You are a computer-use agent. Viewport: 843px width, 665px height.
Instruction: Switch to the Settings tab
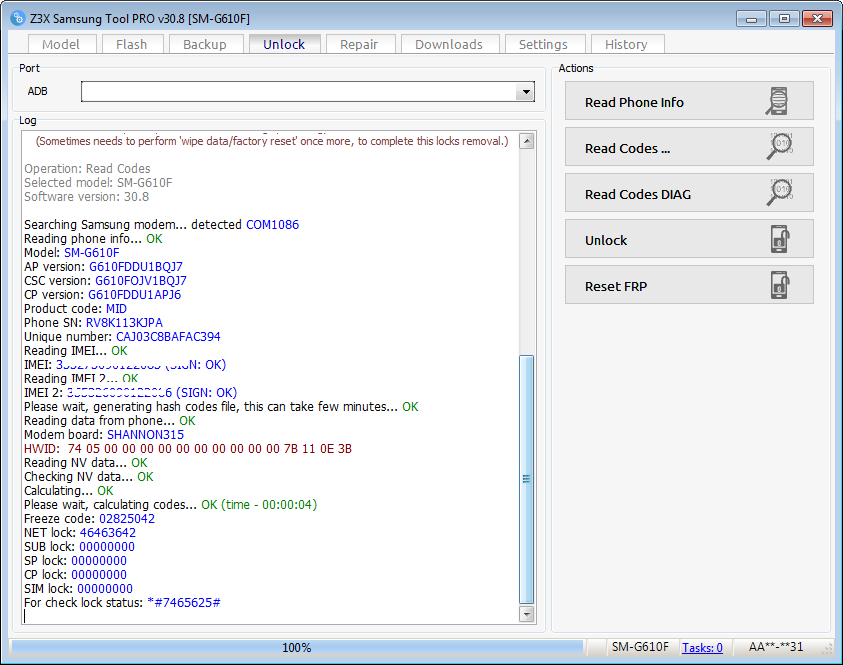(544, 44)
